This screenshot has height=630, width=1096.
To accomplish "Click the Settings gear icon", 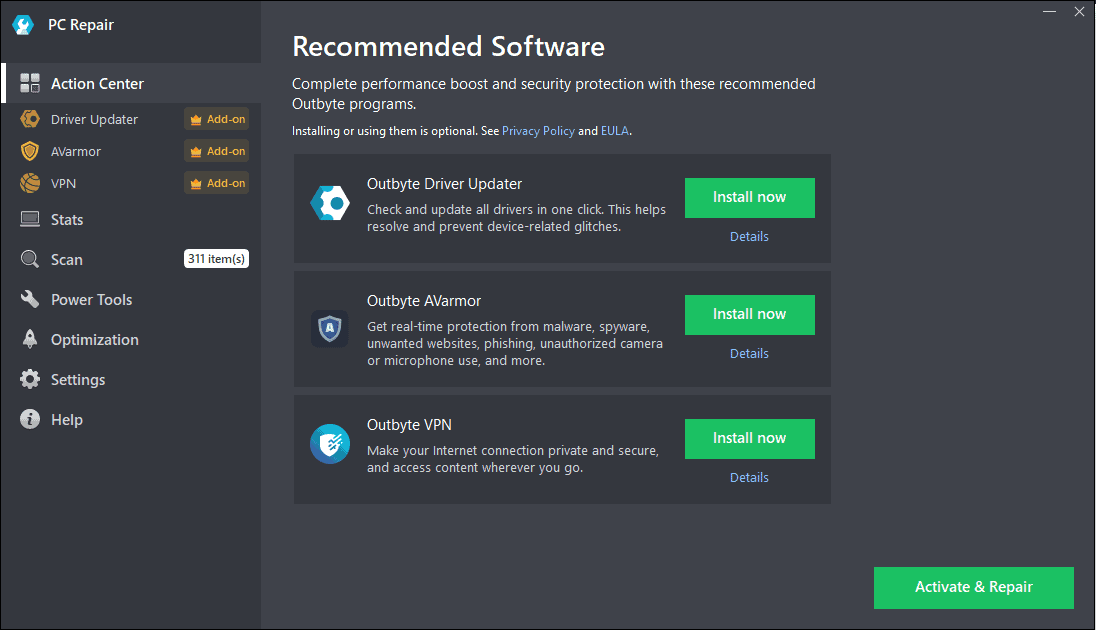I will 30,379.
